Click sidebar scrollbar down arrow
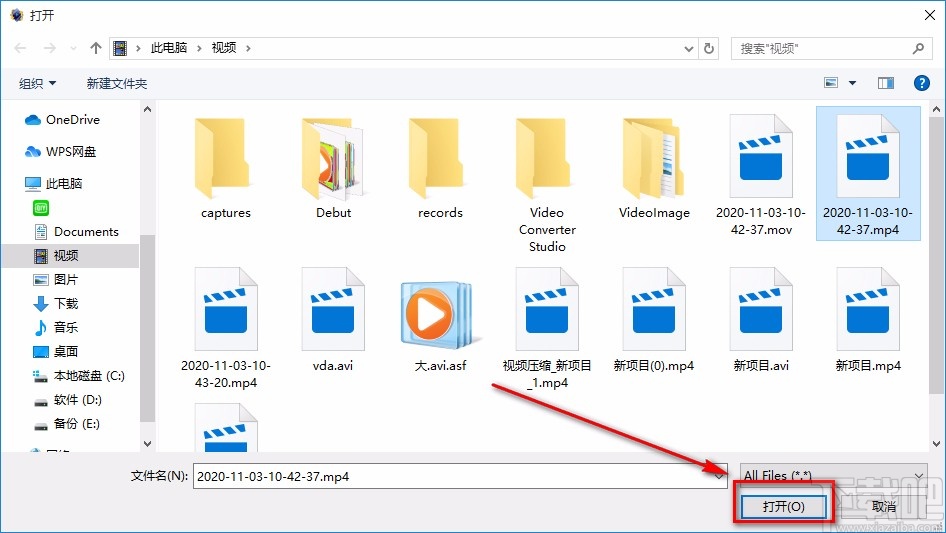 click(147, 444)
